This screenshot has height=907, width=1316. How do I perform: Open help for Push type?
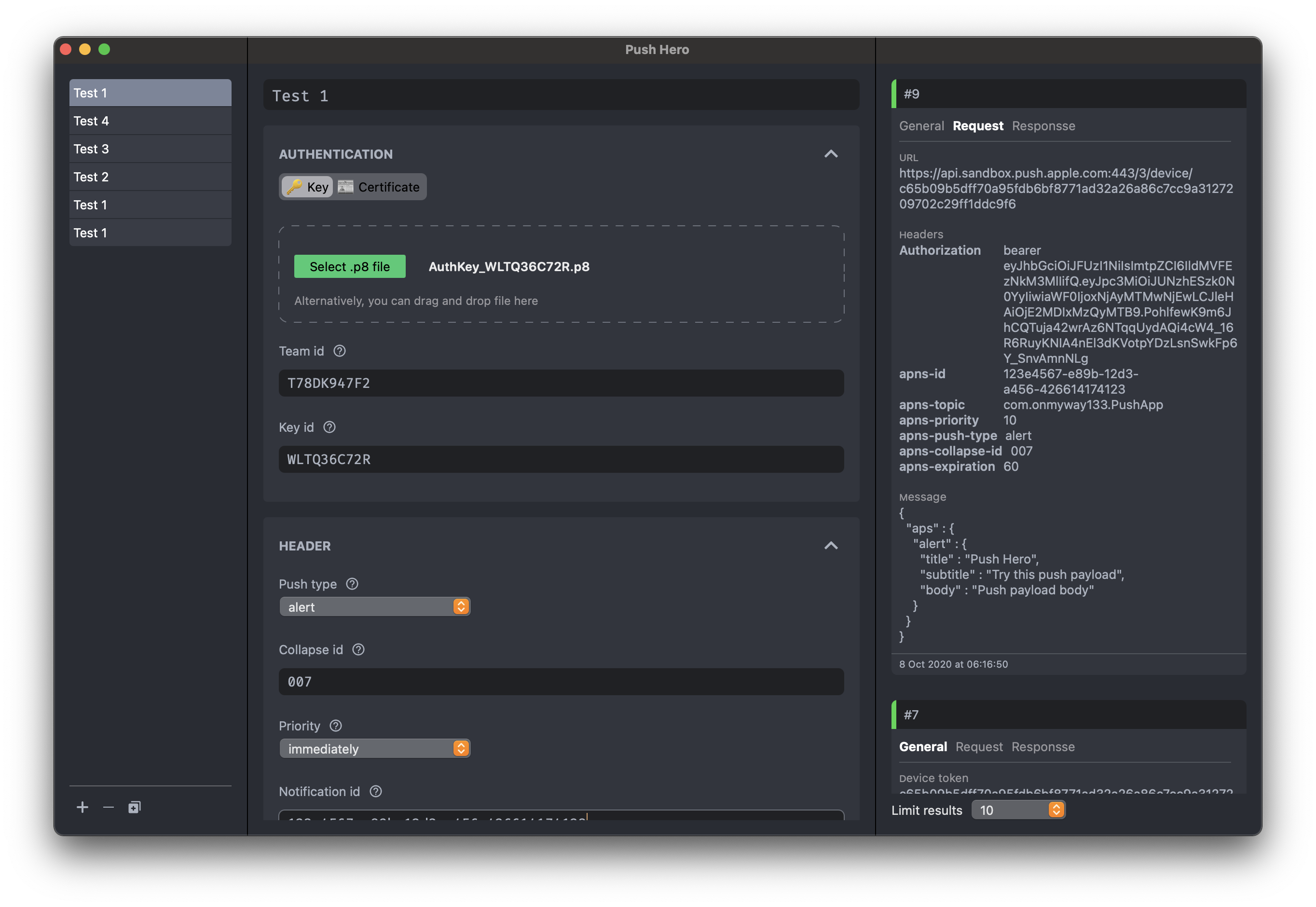coord(352,584)
